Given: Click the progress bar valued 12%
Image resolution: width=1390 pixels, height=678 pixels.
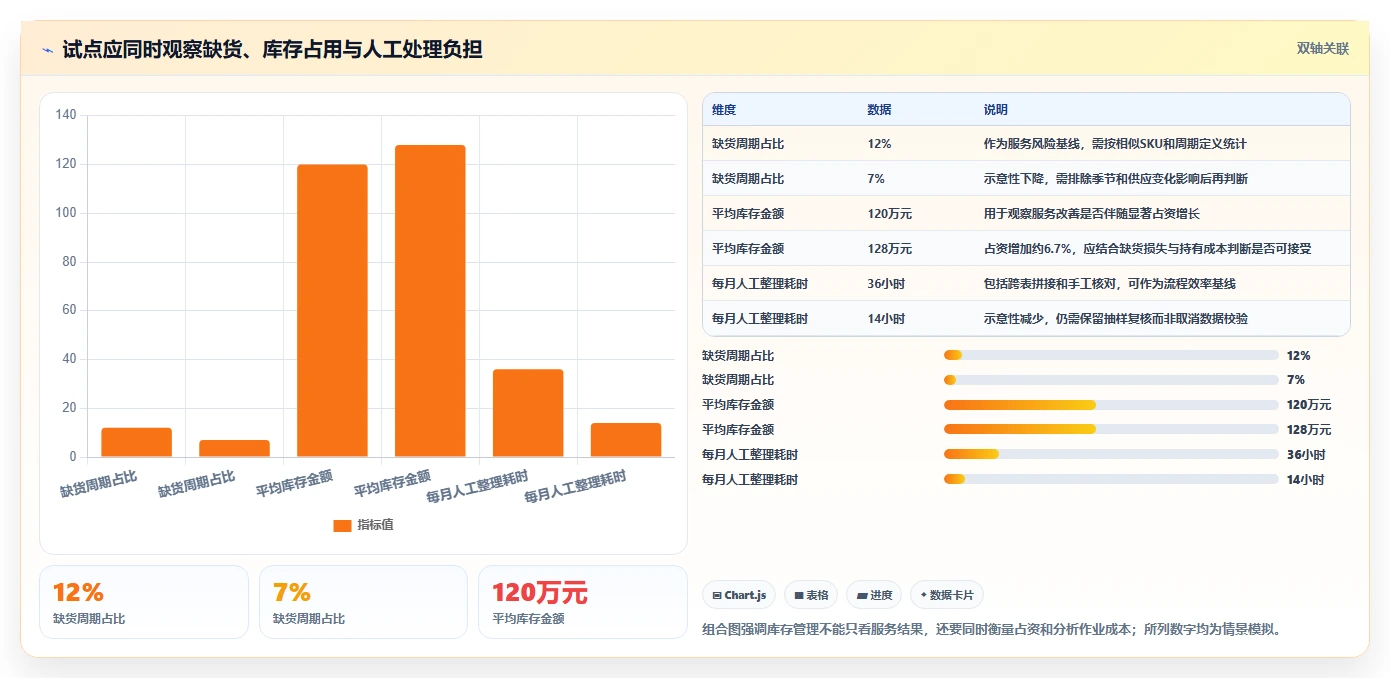Looking at the screenshot, I should tap(1111, 355).
